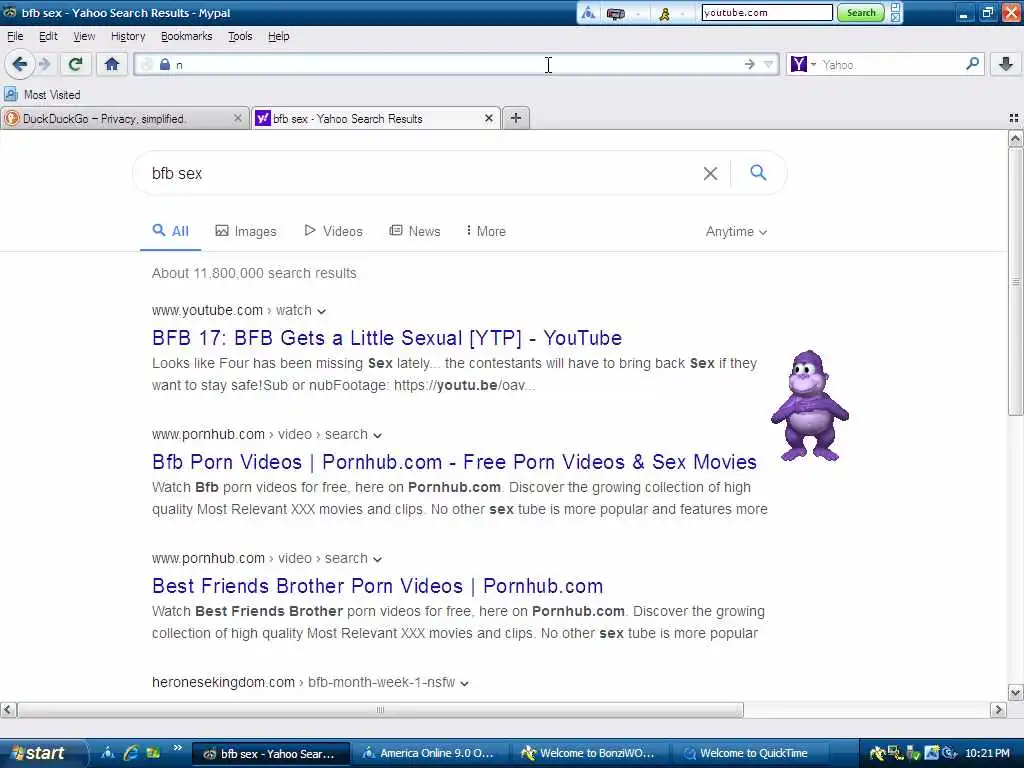This screenshot has width=1024, height=768.
Task: Open the View menu
Action: (84, 36)
